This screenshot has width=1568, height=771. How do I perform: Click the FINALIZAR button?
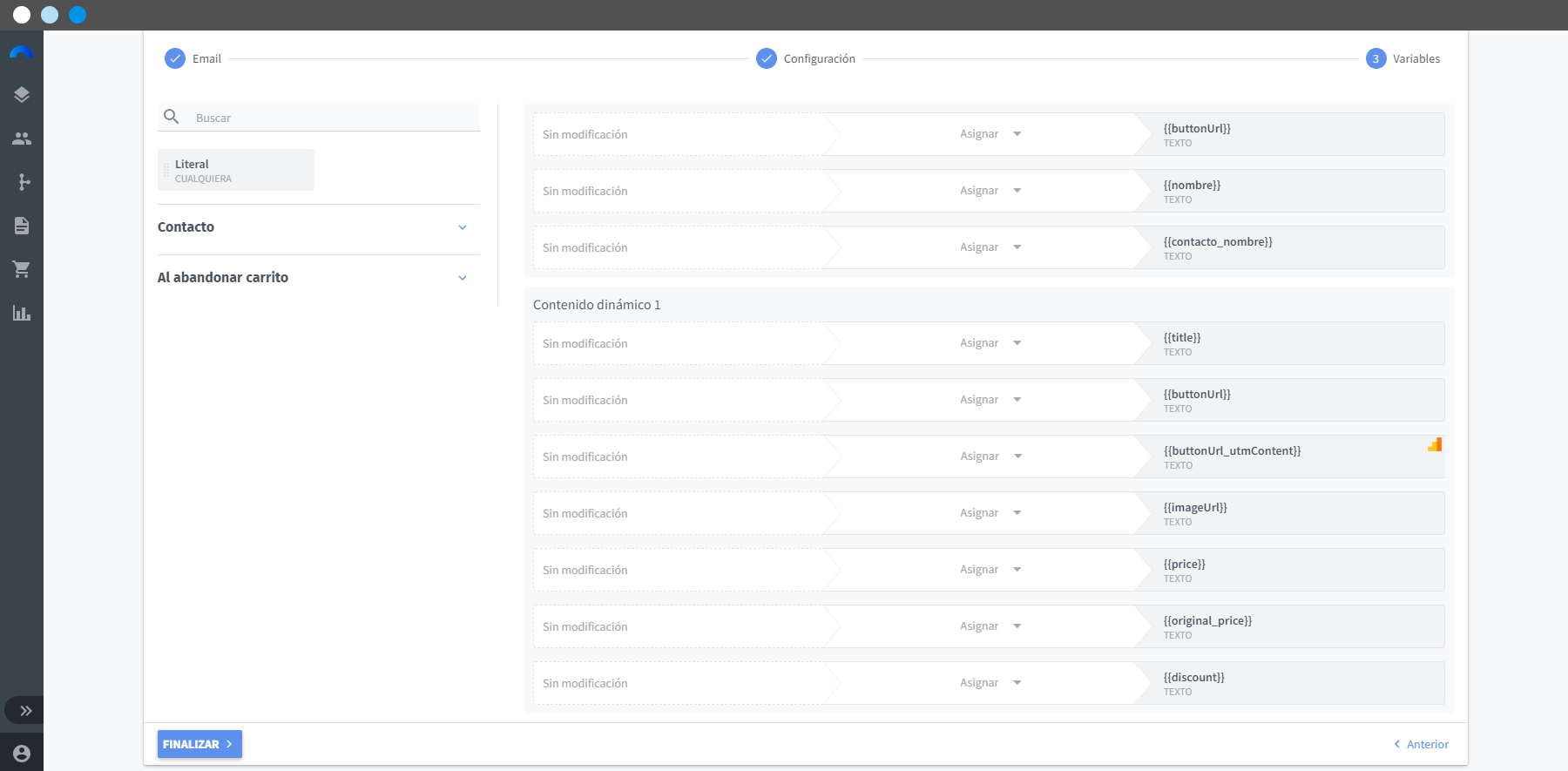pyautogui.click(x=199, y=744)
